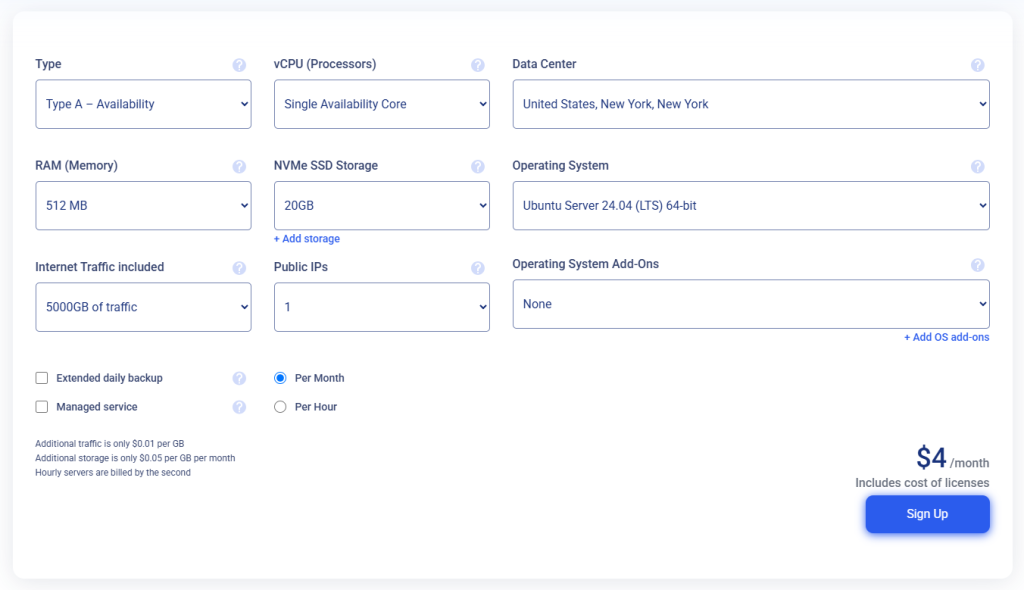Click the Public IPs help icon

click(x=477, y=268)
